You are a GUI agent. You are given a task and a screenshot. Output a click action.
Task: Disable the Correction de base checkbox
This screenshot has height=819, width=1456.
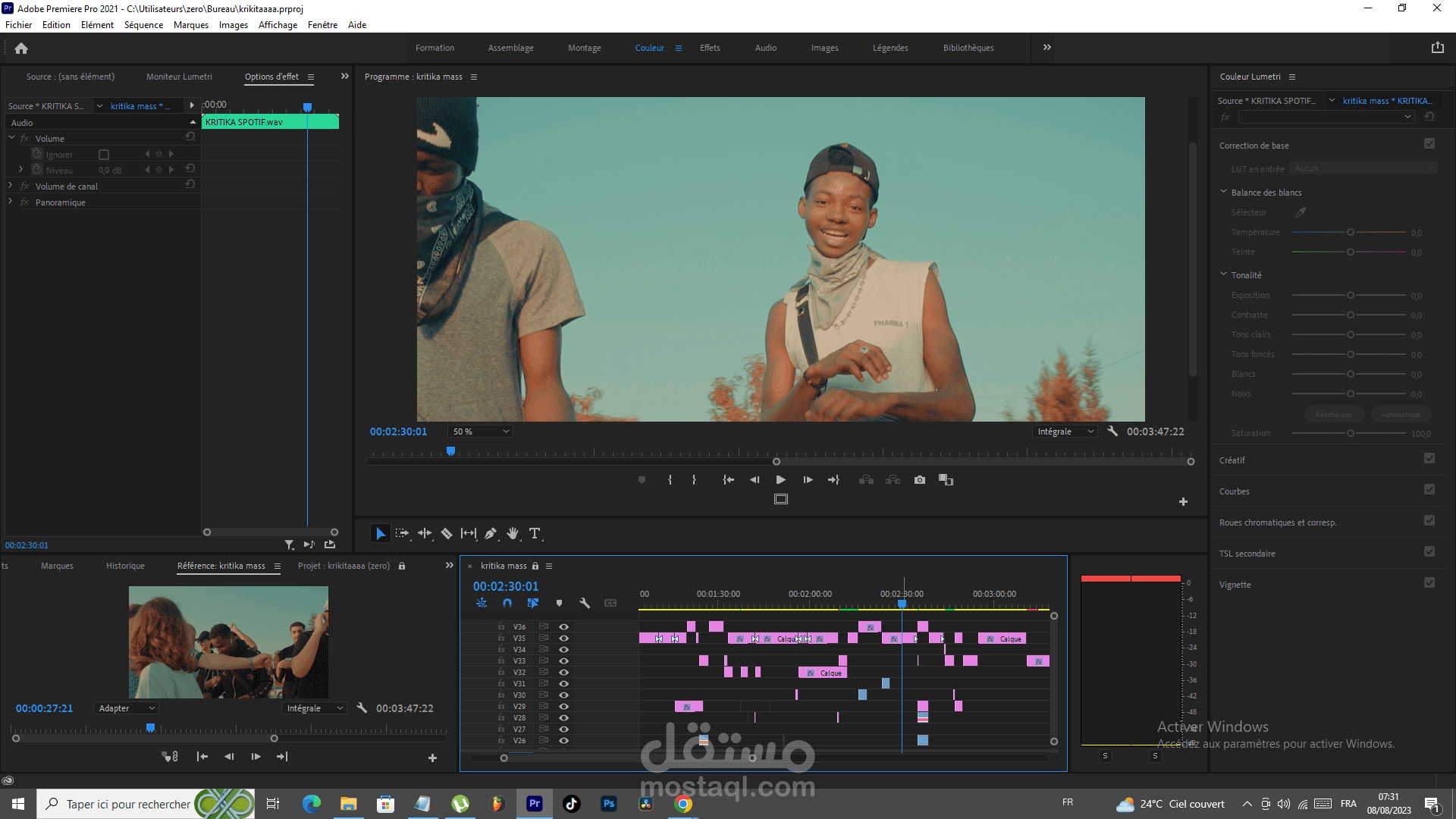1429,144
